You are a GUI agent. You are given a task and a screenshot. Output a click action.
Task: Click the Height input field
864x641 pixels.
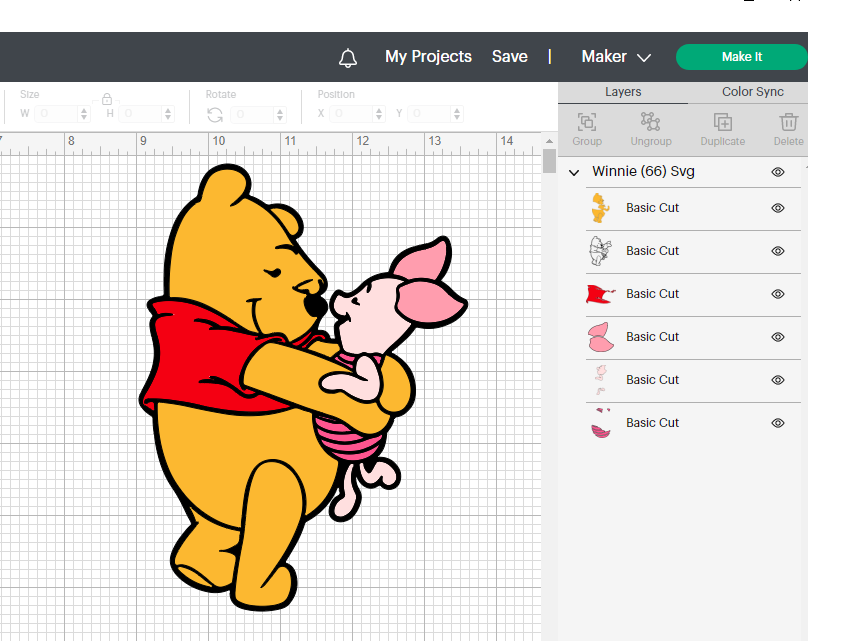[x=141, y=114]
